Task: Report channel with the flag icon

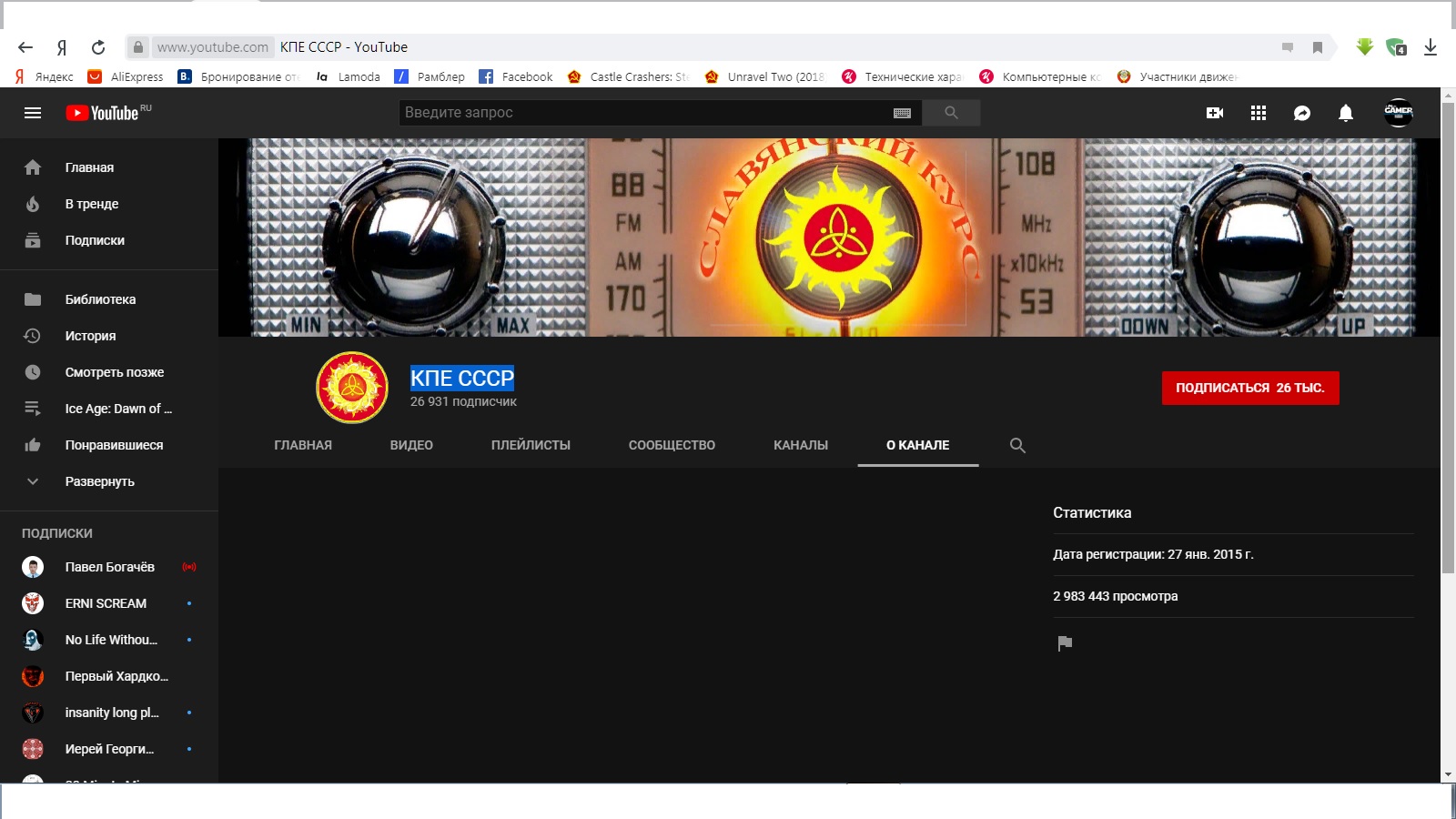Action: 1065,643
